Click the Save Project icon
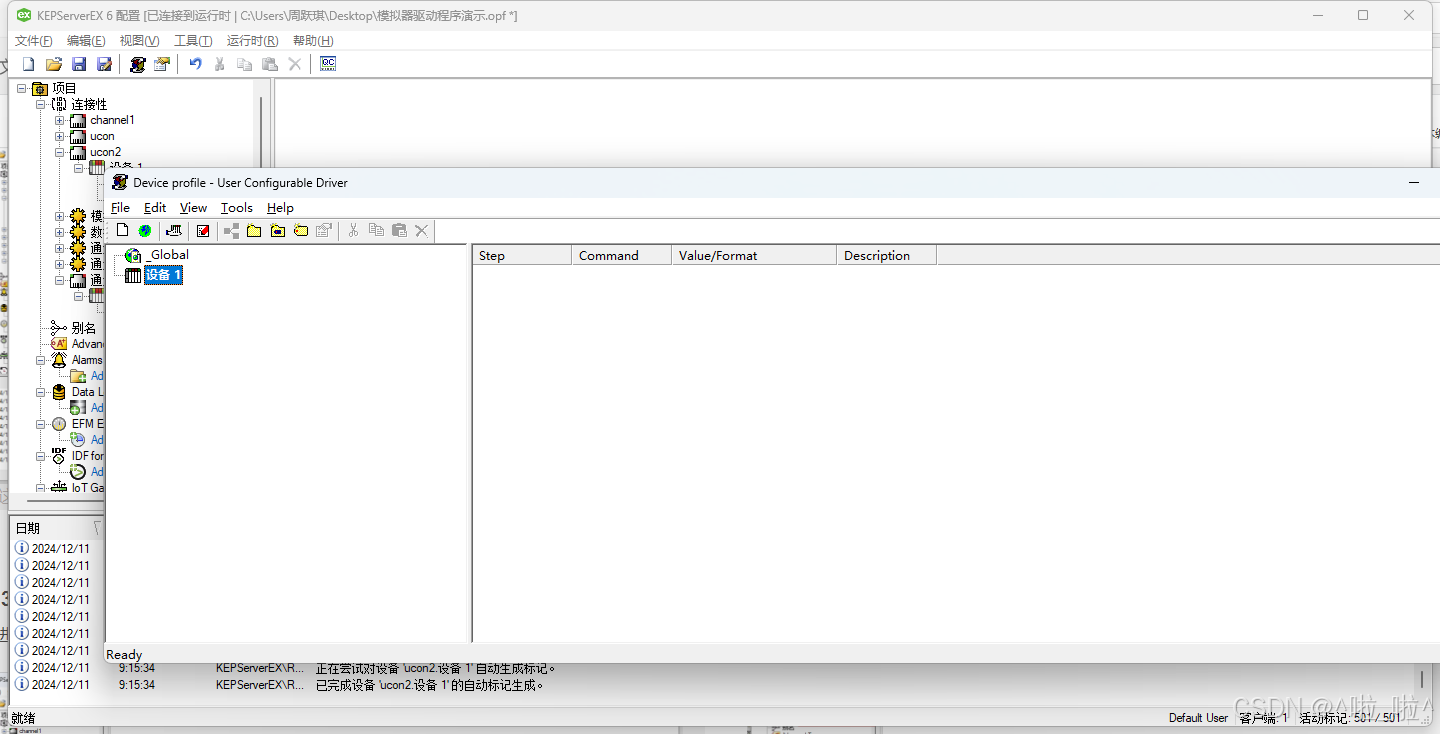The height and width of the screenshot is (734, 1440). [x=78, y=63]
